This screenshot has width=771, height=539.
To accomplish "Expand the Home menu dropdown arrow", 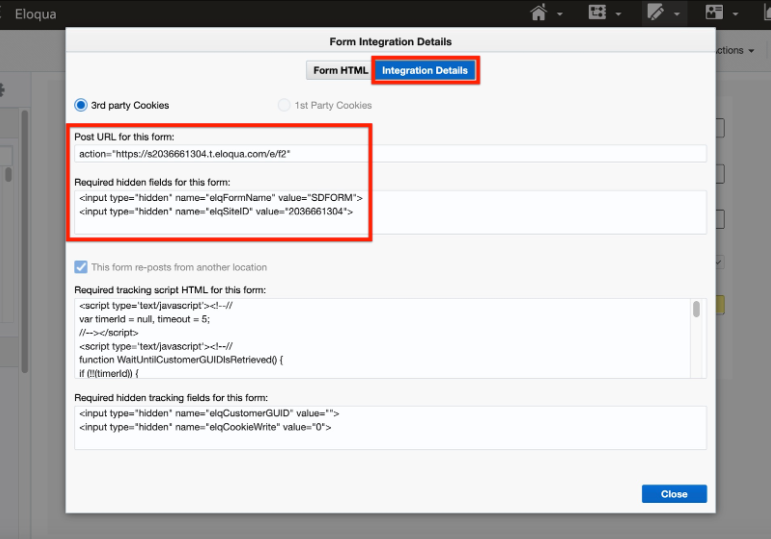I will click(x=560, y=14).
